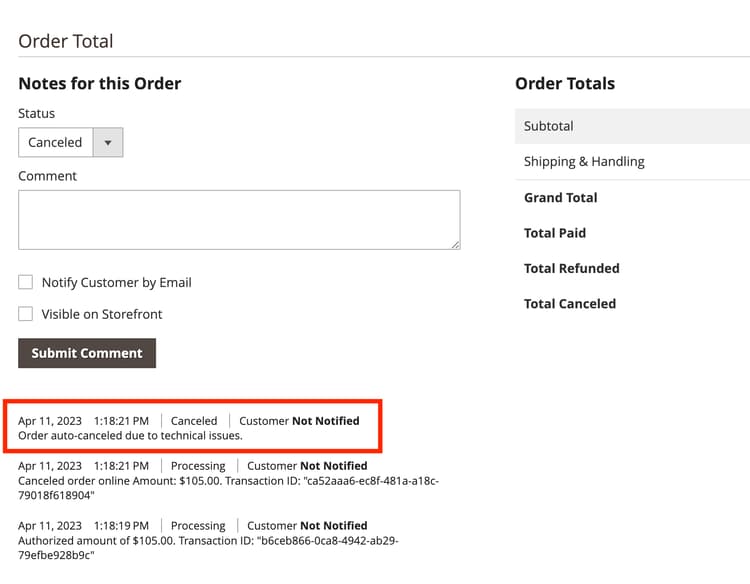Image resolution: width=750 pixels, height=584 pixels.
Task: Open the Status dropdown arrow
Action: (108, 142)
